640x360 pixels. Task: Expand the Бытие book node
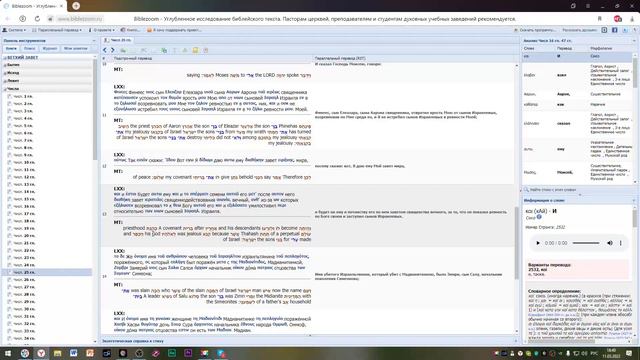click(5, 65)
